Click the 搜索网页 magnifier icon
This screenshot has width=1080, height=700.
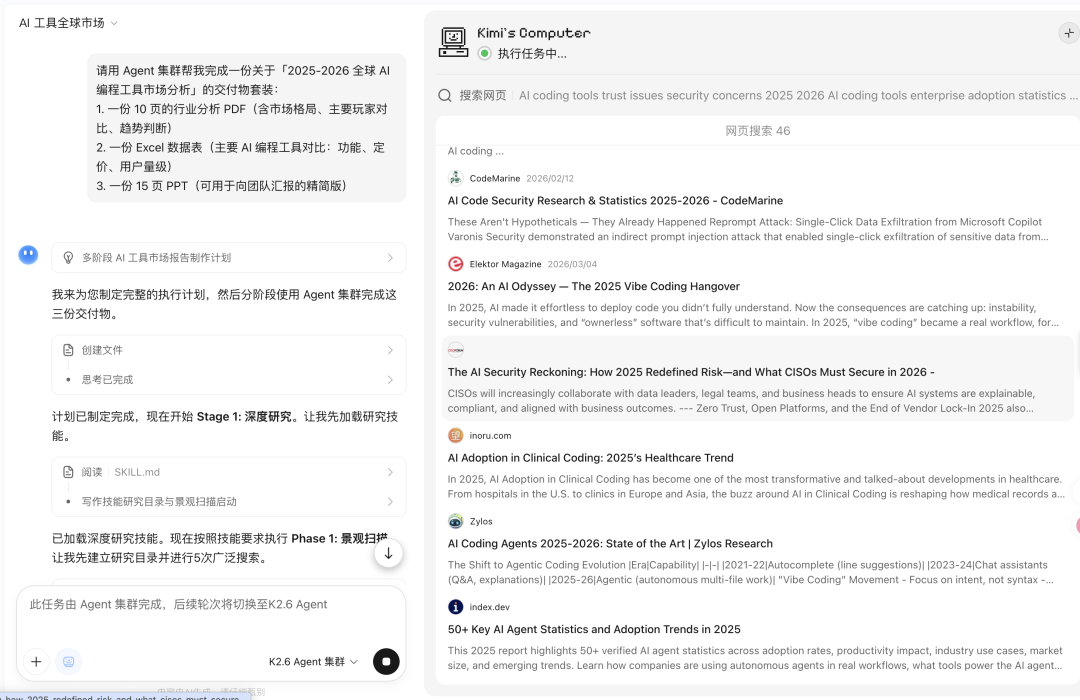445,95
